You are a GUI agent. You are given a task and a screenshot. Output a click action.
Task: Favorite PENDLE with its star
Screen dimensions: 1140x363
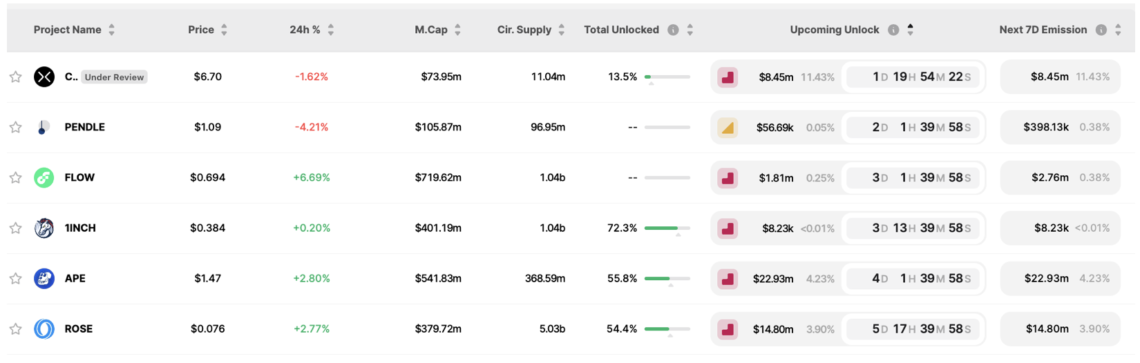(15, 127)
